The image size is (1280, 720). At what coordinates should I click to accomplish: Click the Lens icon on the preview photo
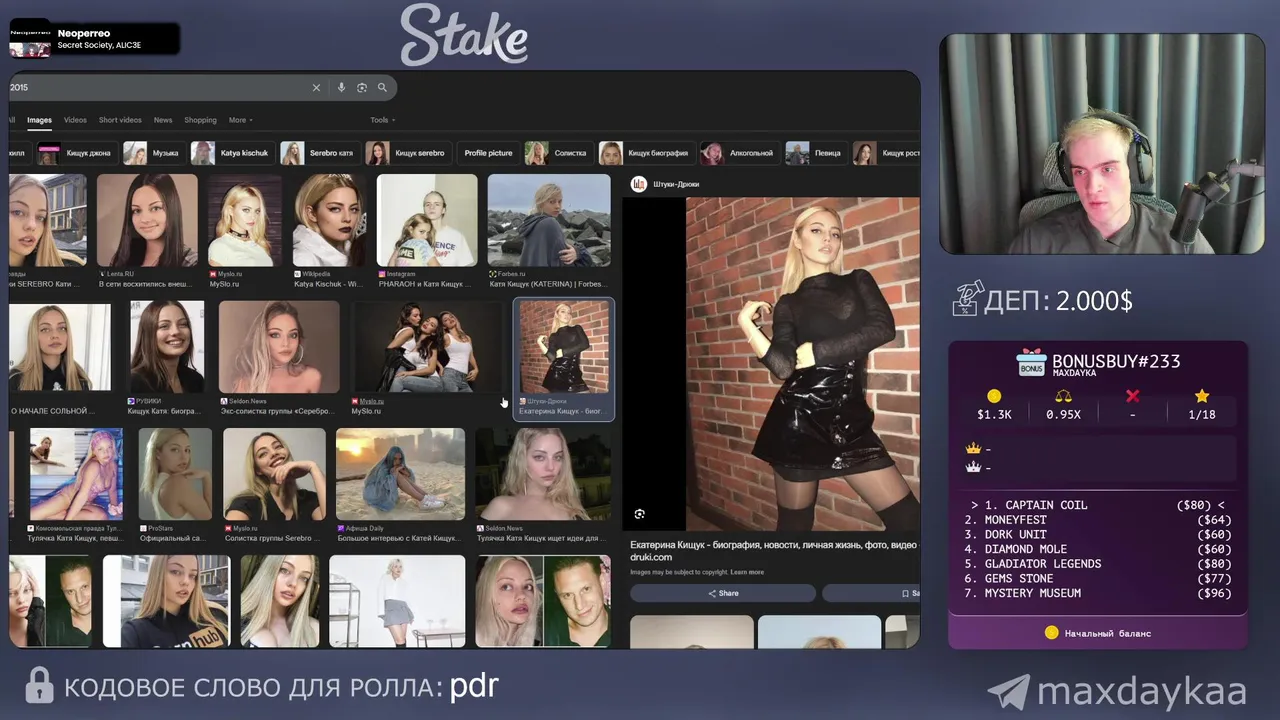[640, 514]
